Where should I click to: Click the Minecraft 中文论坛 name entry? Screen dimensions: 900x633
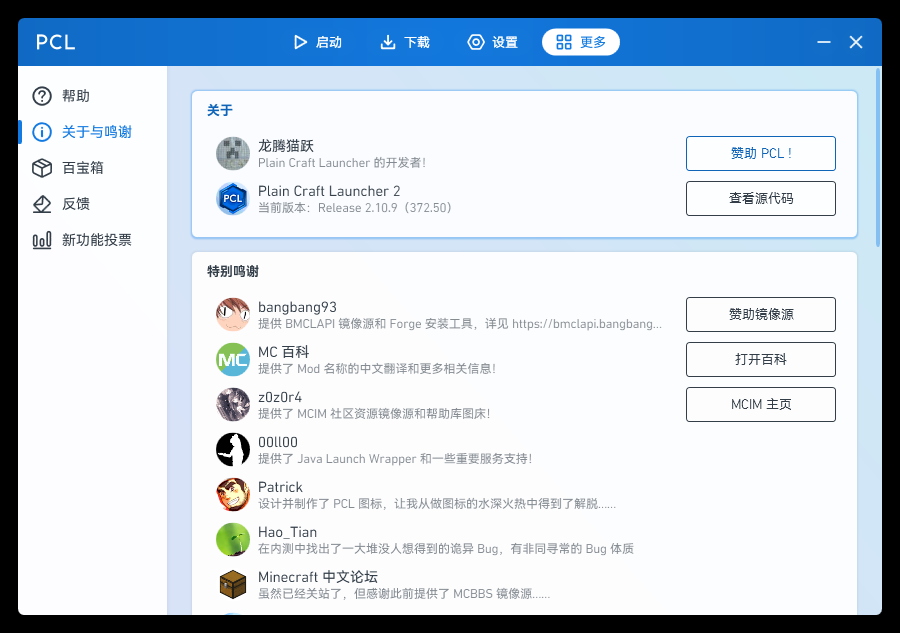pos(317,577)
